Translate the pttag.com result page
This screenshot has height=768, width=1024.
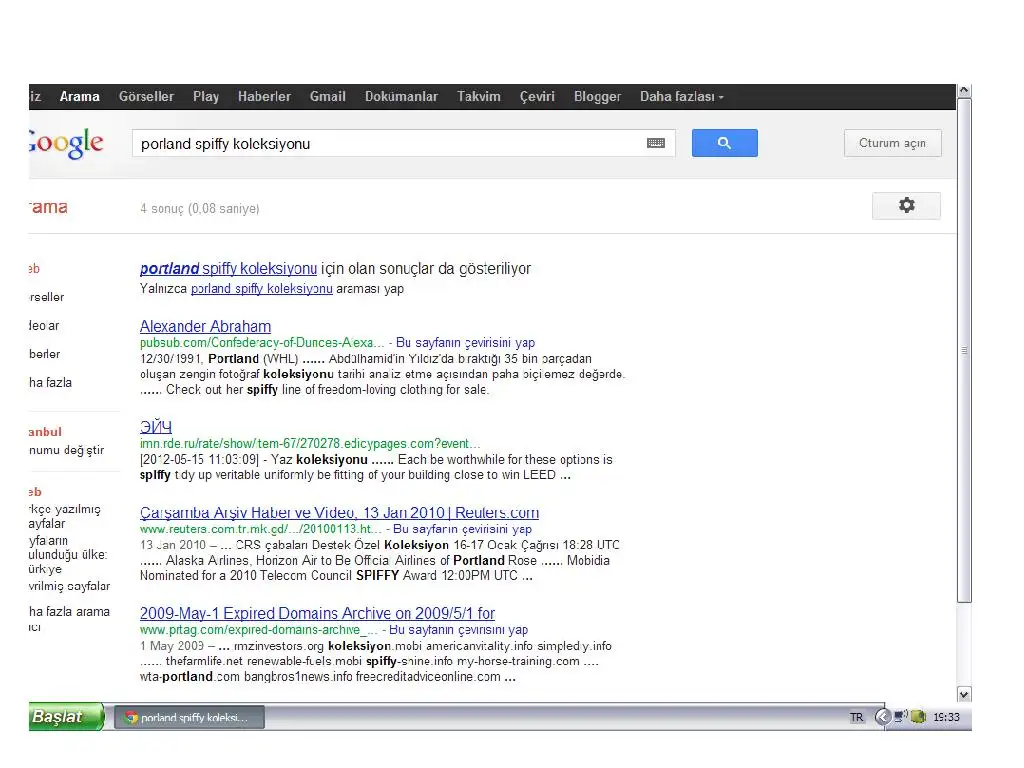point(458,630)
